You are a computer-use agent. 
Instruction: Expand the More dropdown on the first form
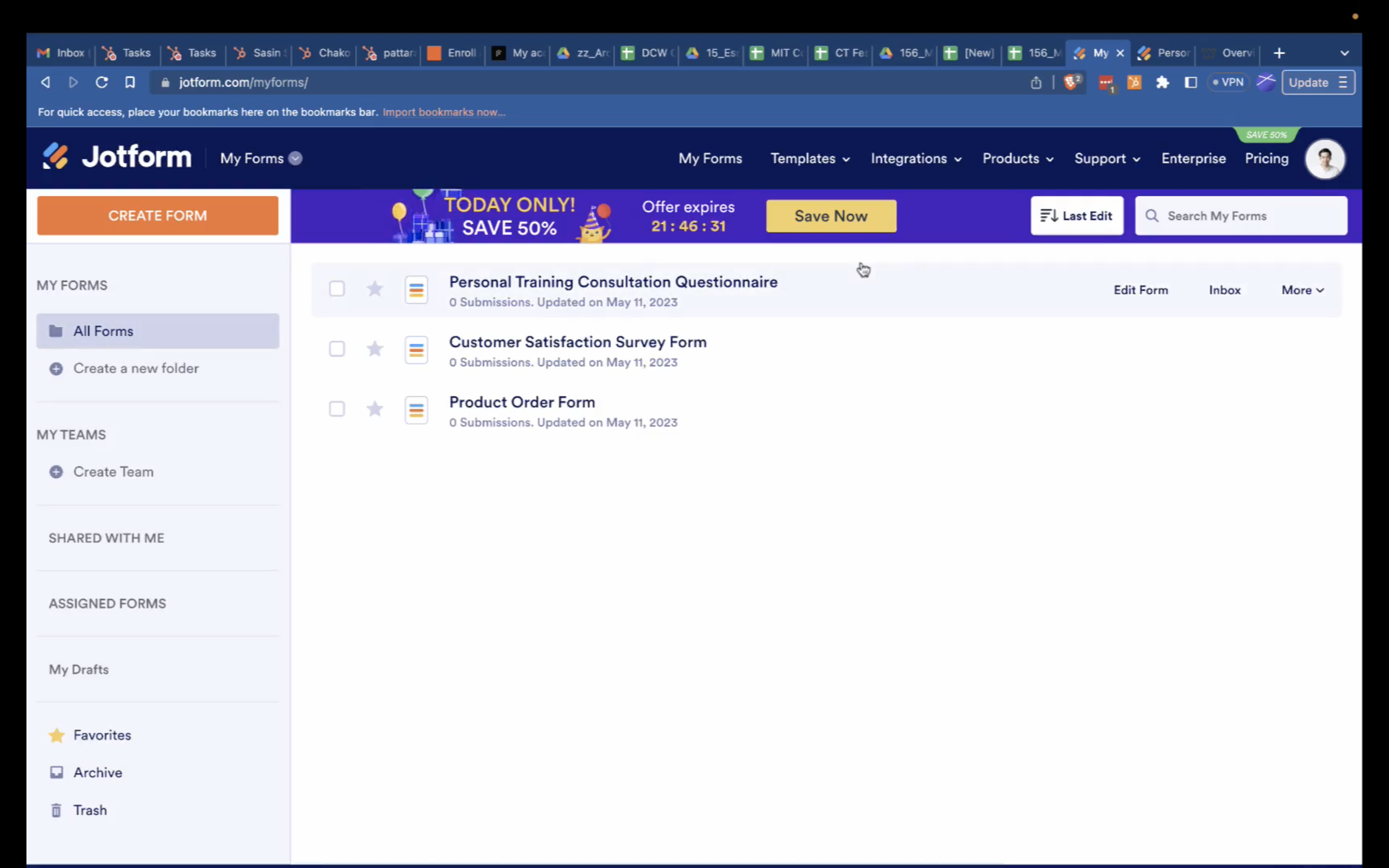click(x=1302, y=291)
